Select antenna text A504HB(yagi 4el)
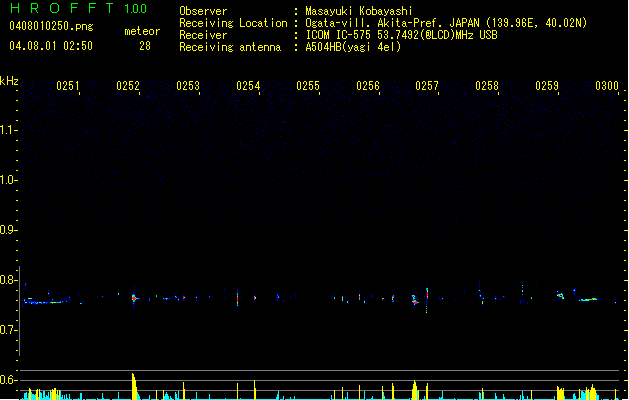The width and height of the screenshot is (629, 400). 353,47
